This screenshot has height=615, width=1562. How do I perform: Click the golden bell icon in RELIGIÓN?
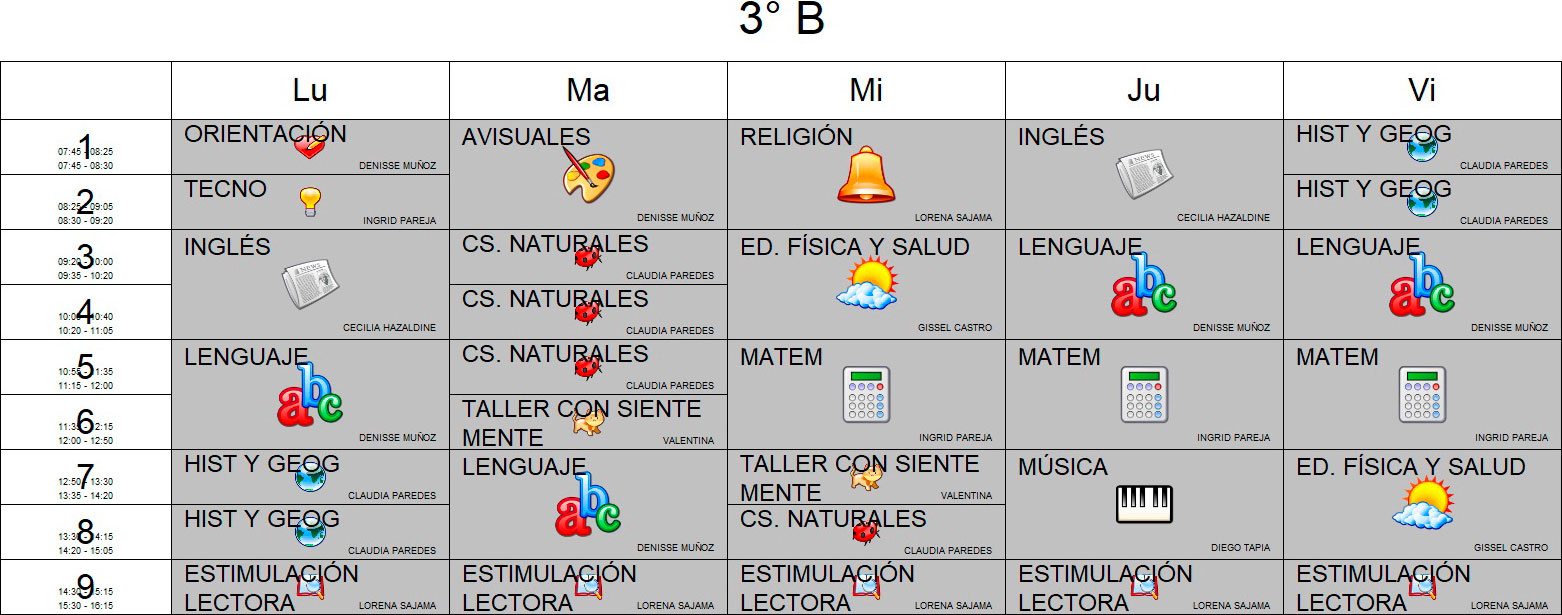(x=866, y=175)
